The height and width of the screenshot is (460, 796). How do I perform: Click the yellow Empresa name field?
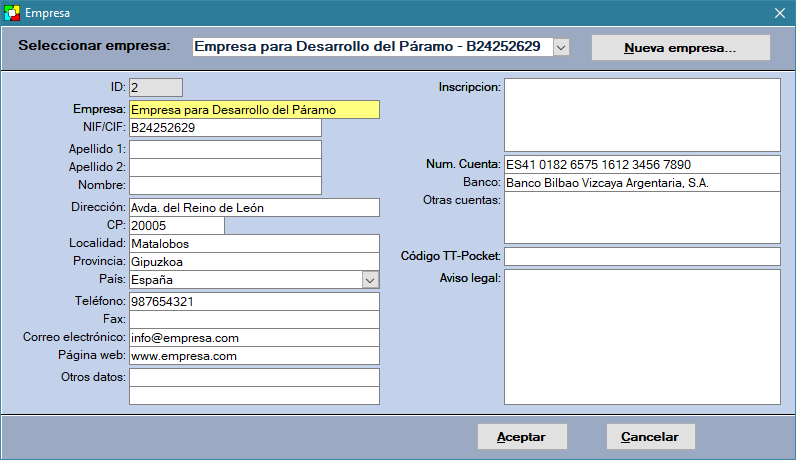tap(254, 110)
